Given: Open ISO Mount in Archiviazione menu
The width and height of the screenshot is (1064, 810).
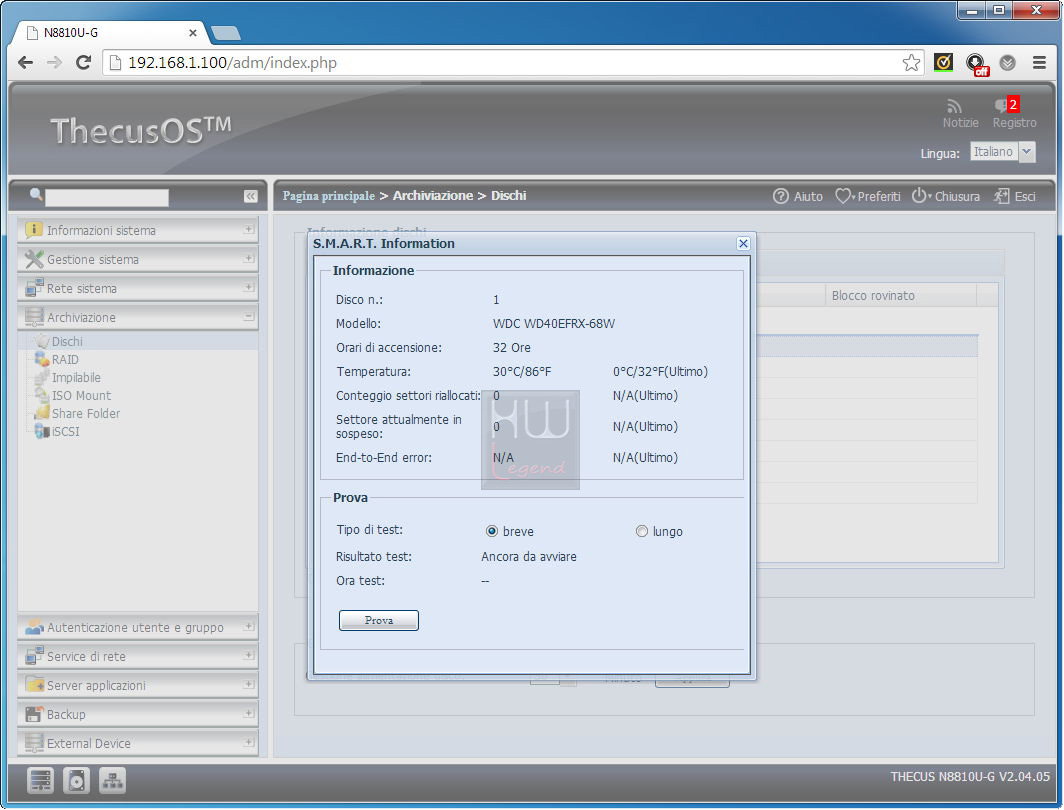Looking at the screenshot, I should (x=81, y=396).
